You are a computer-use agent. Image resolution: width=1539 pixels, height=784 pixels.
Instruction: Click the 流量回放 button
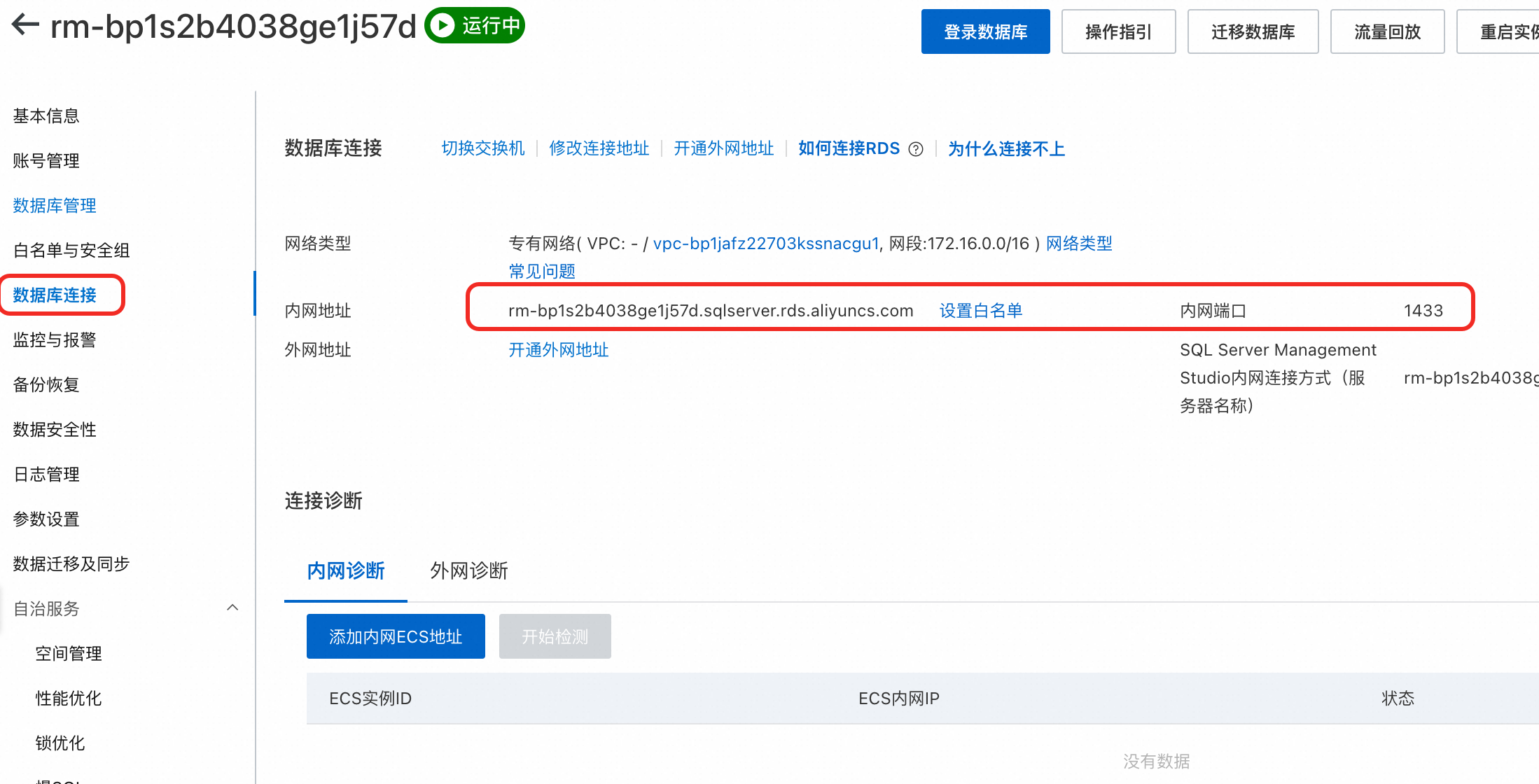[x=1387, y=31]
